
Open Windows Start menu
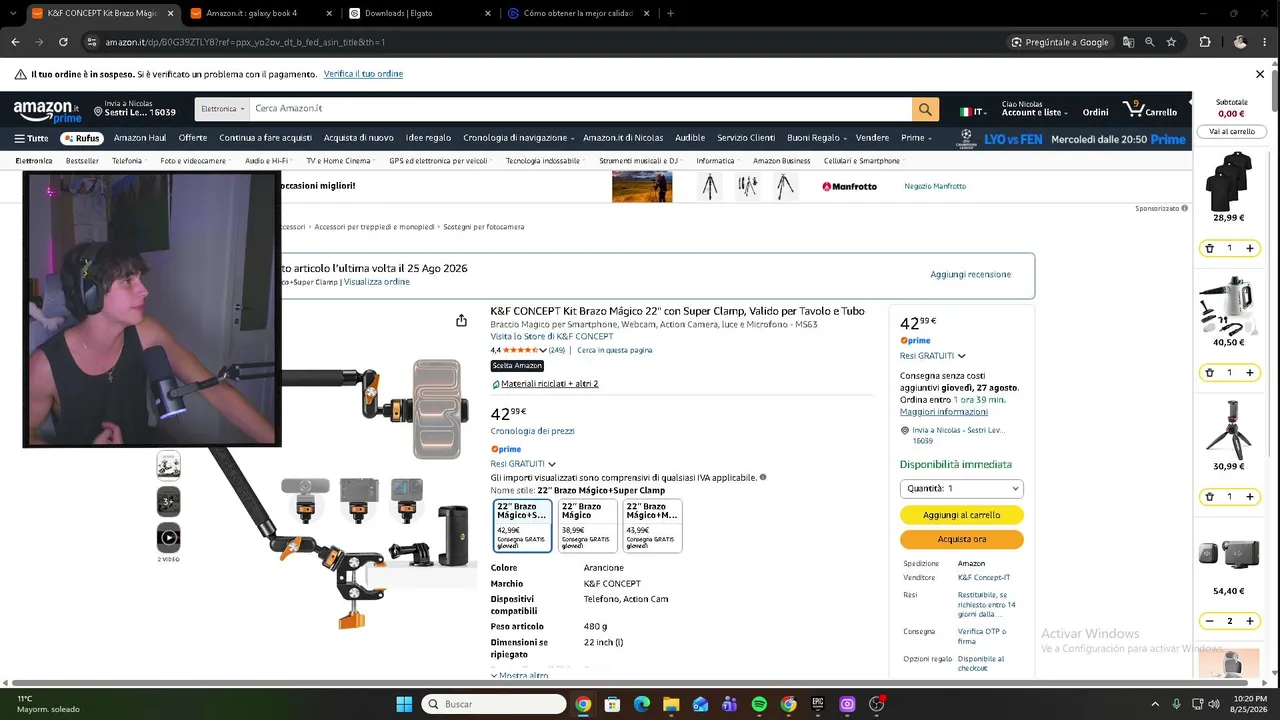pyautogui.click(x=404, y=704)
